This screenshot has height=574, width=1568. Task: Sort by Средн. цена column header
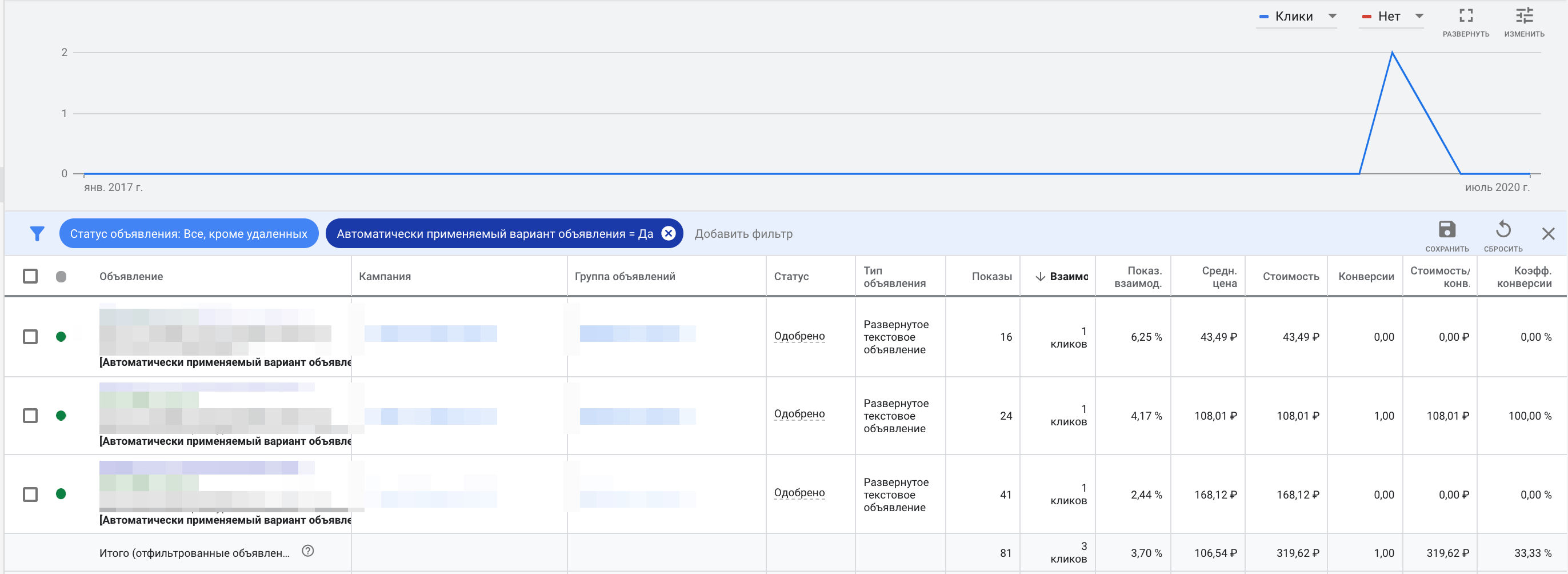click(1219, 277)
